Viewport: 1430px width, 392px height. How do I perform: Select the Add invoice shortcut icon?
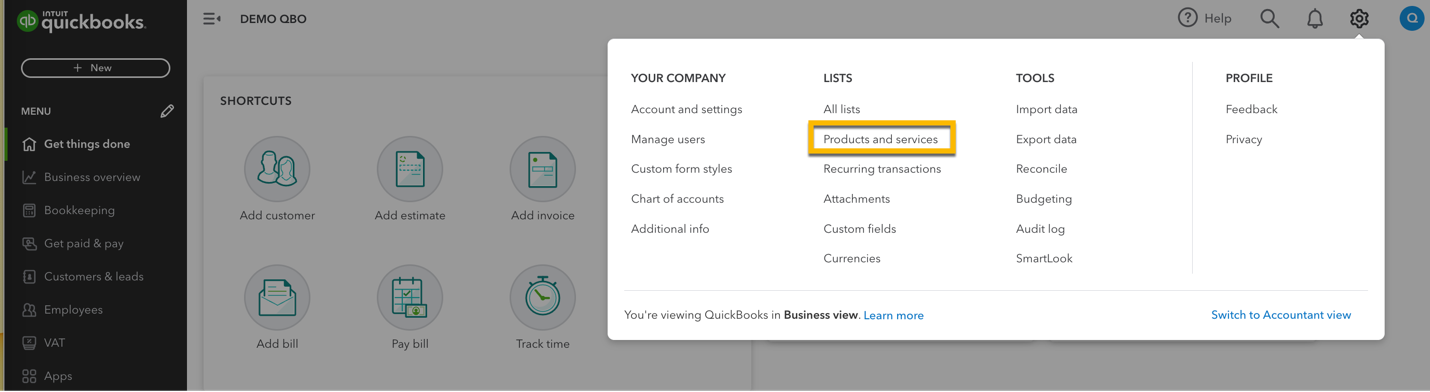[543, 169]
